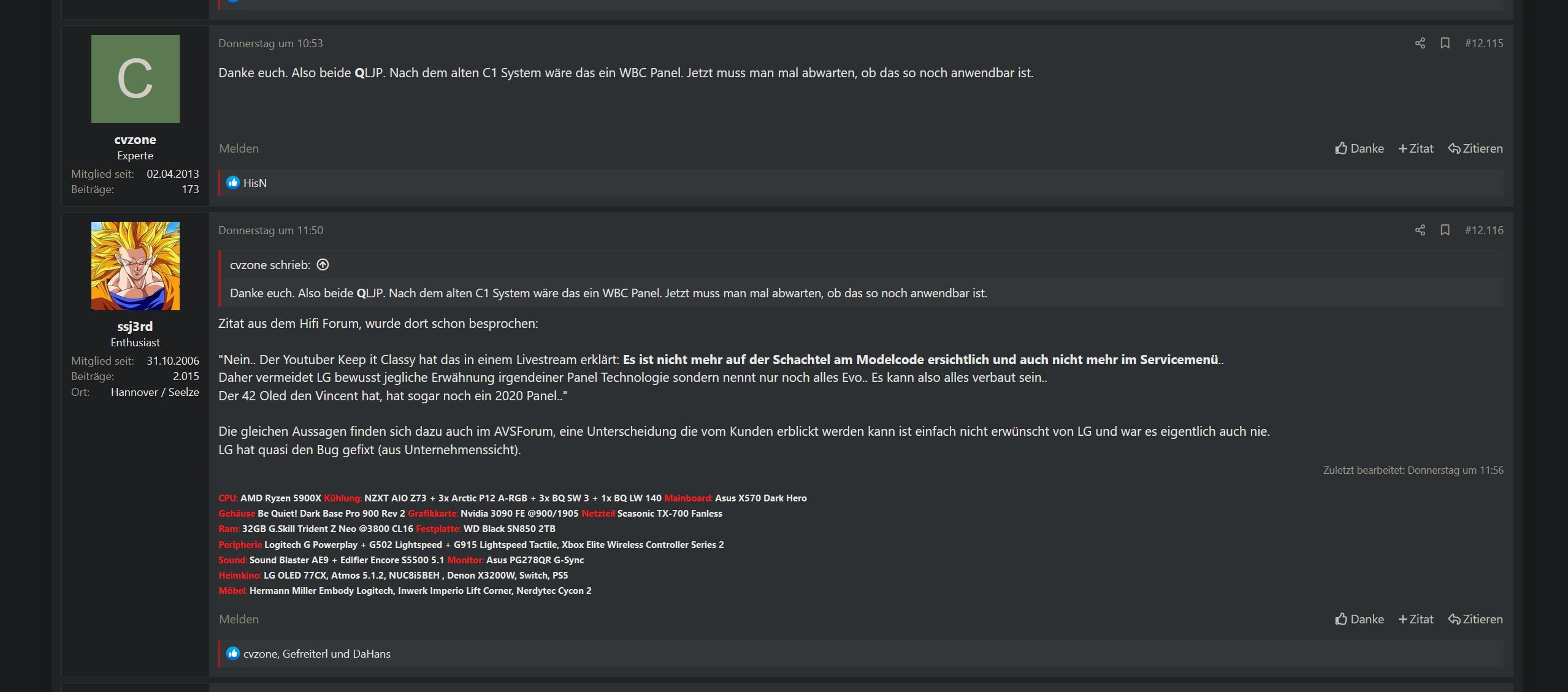Bookmark post #12.116

[1445, 230]
